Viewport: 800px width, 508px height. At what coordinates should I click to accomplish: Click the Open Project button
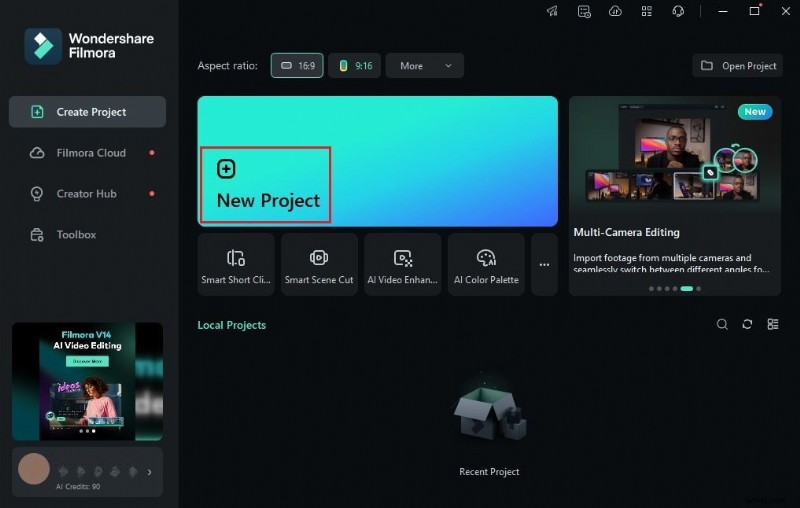(x=738, y=66)
